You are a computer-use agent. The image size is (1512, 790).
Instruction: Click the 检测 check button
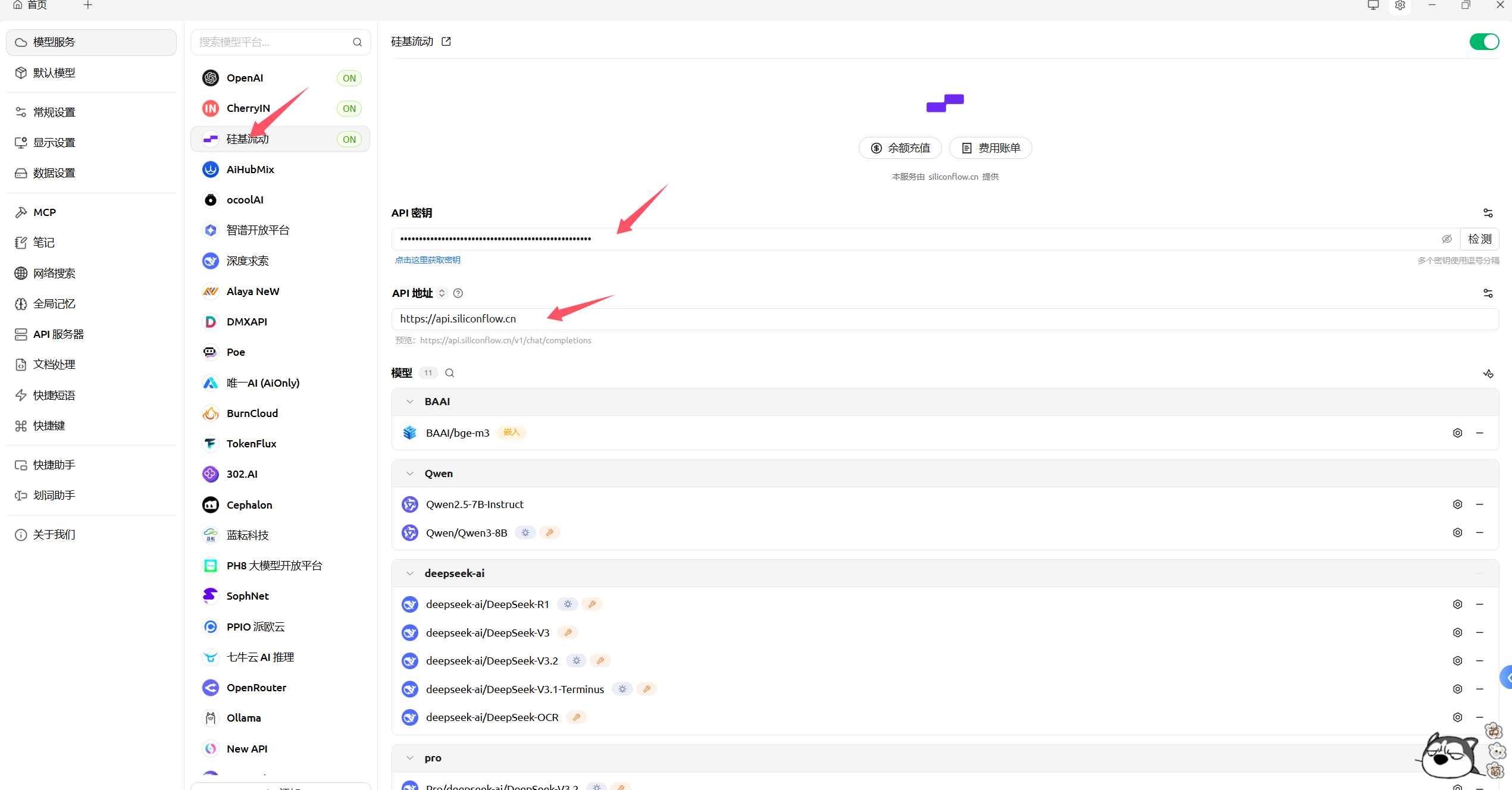click(1479, 239)
